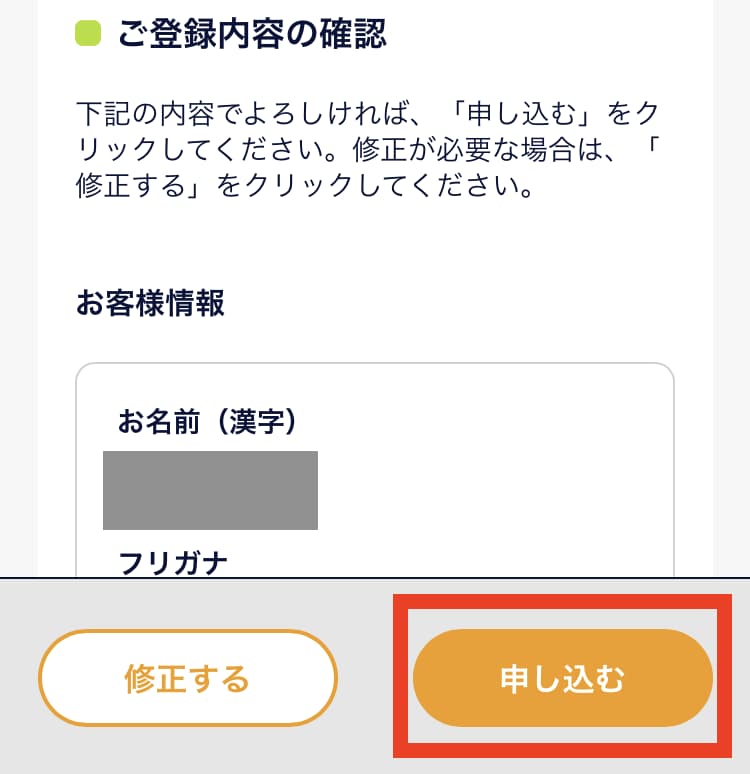Click blank white space above お客様情報
Screen dimensions: 750x774
[375, 242]
